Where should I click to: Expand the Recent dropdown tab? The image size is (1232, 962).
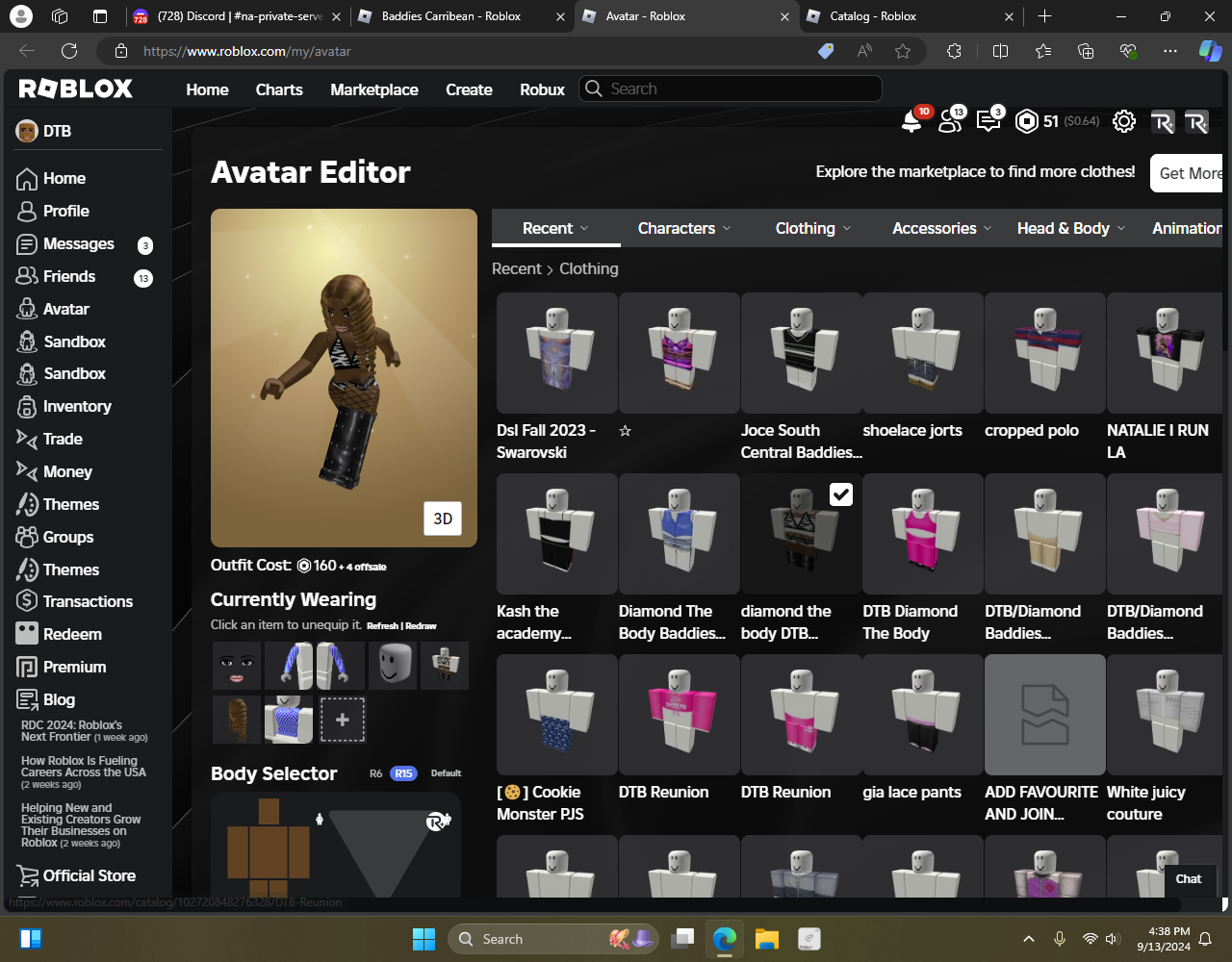pos(555,228)
